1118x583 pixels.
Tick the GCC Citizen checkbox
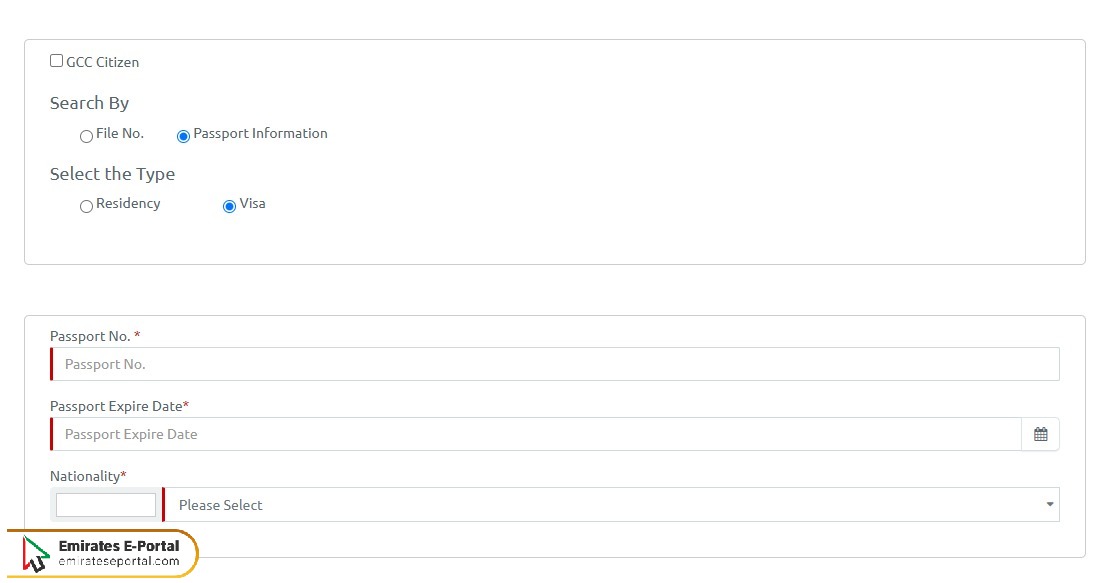(x=56, y=61)
